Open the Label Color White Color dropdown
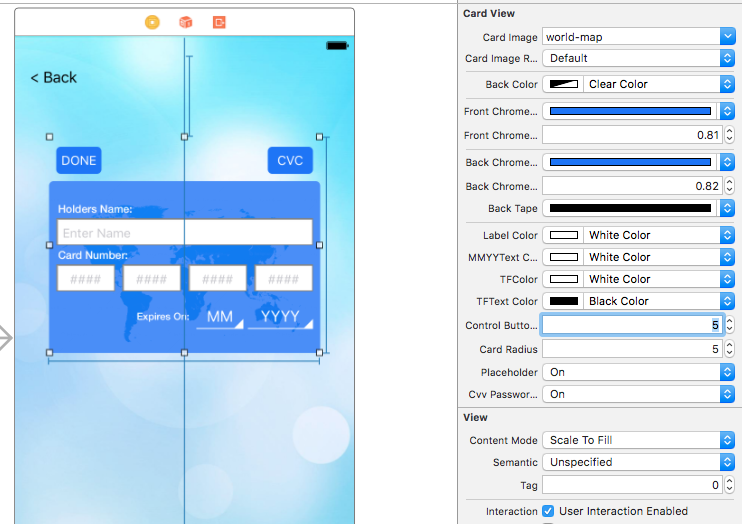This screenshot has width=742, height=524. [659, 235]
